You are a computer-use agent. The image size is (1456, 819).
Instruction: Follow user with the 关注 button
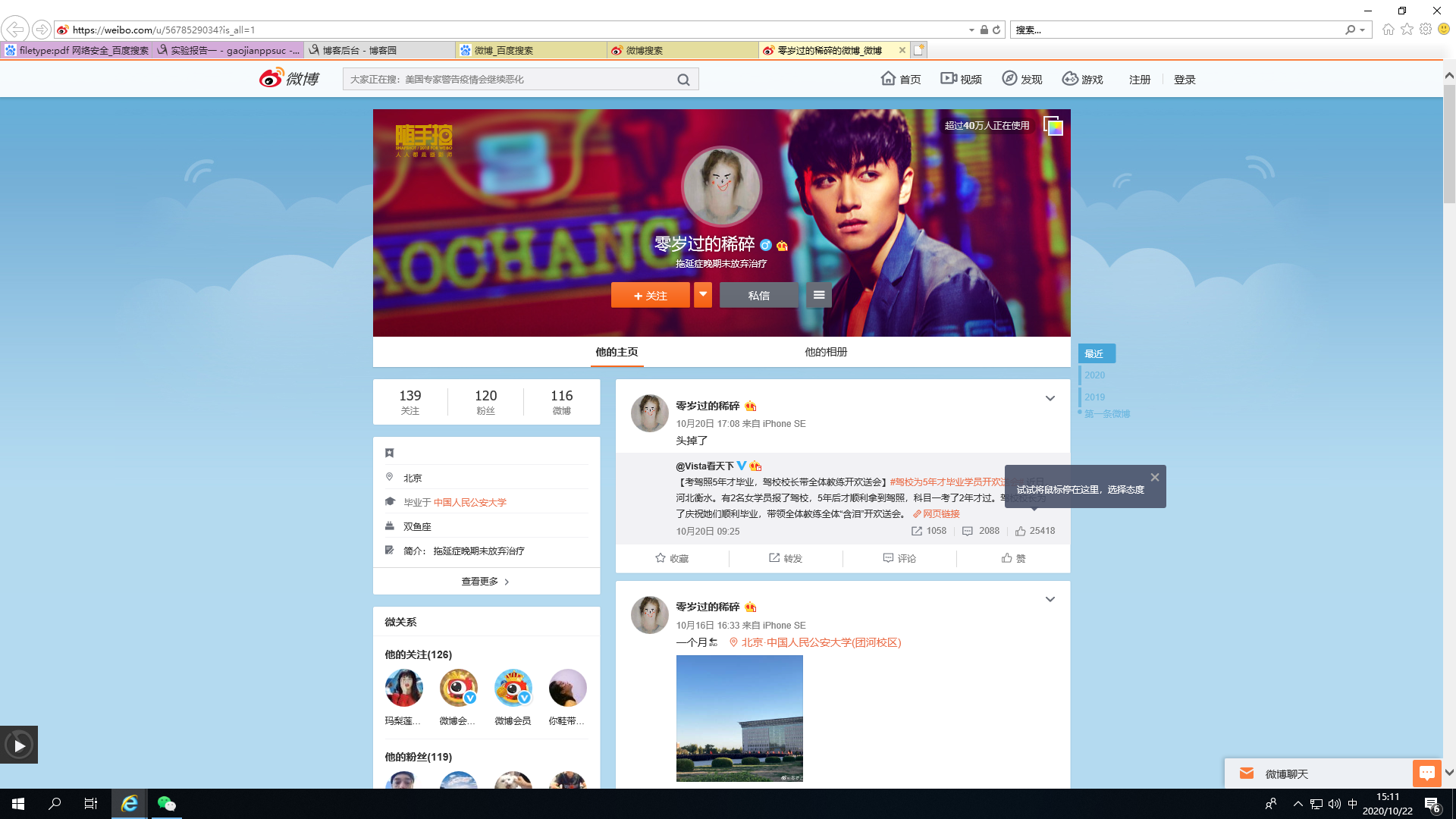651,295
